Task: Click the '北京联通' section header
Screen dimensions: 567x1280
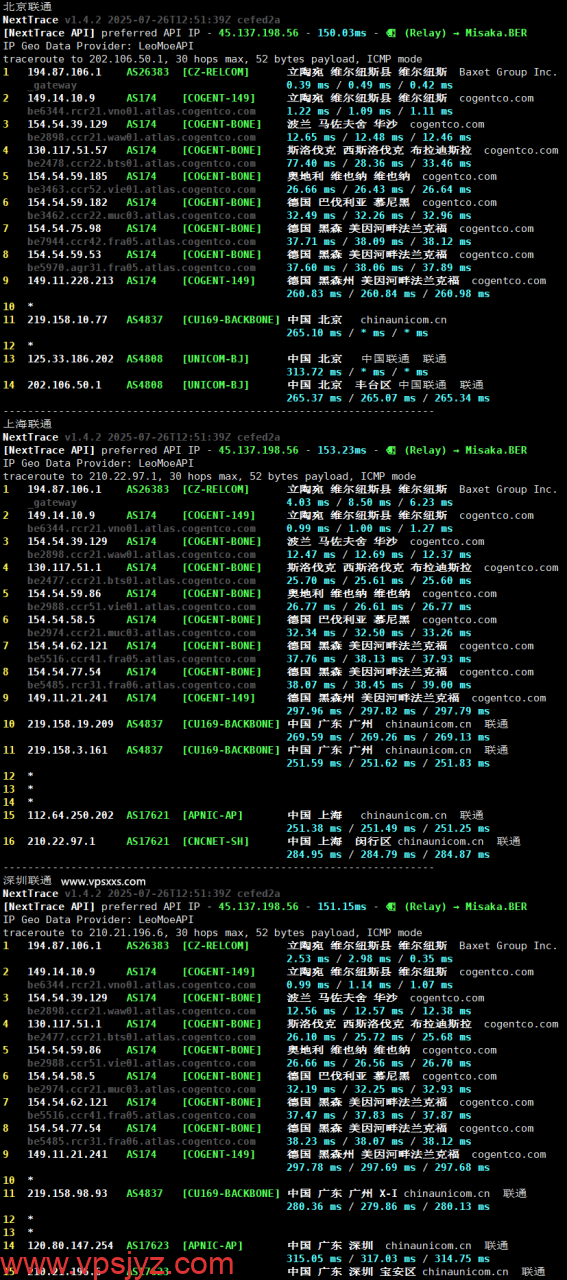Action: pos(27,6)
